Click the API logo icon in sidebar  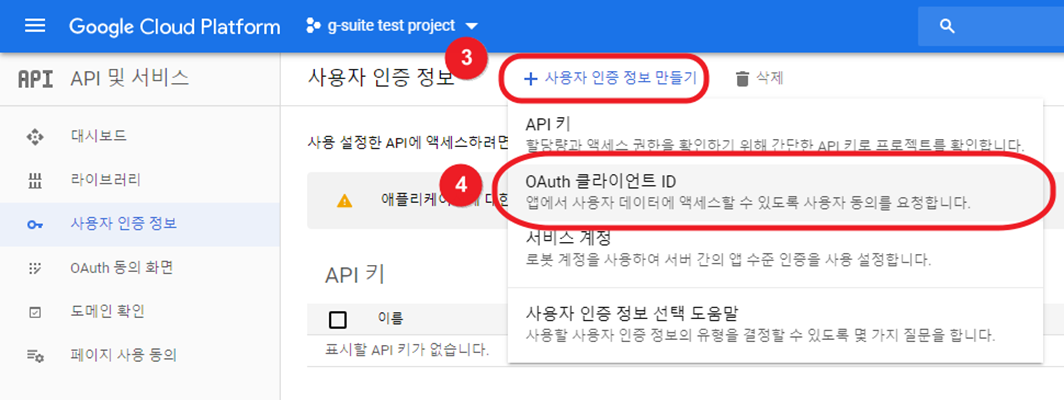pos(35,79)
